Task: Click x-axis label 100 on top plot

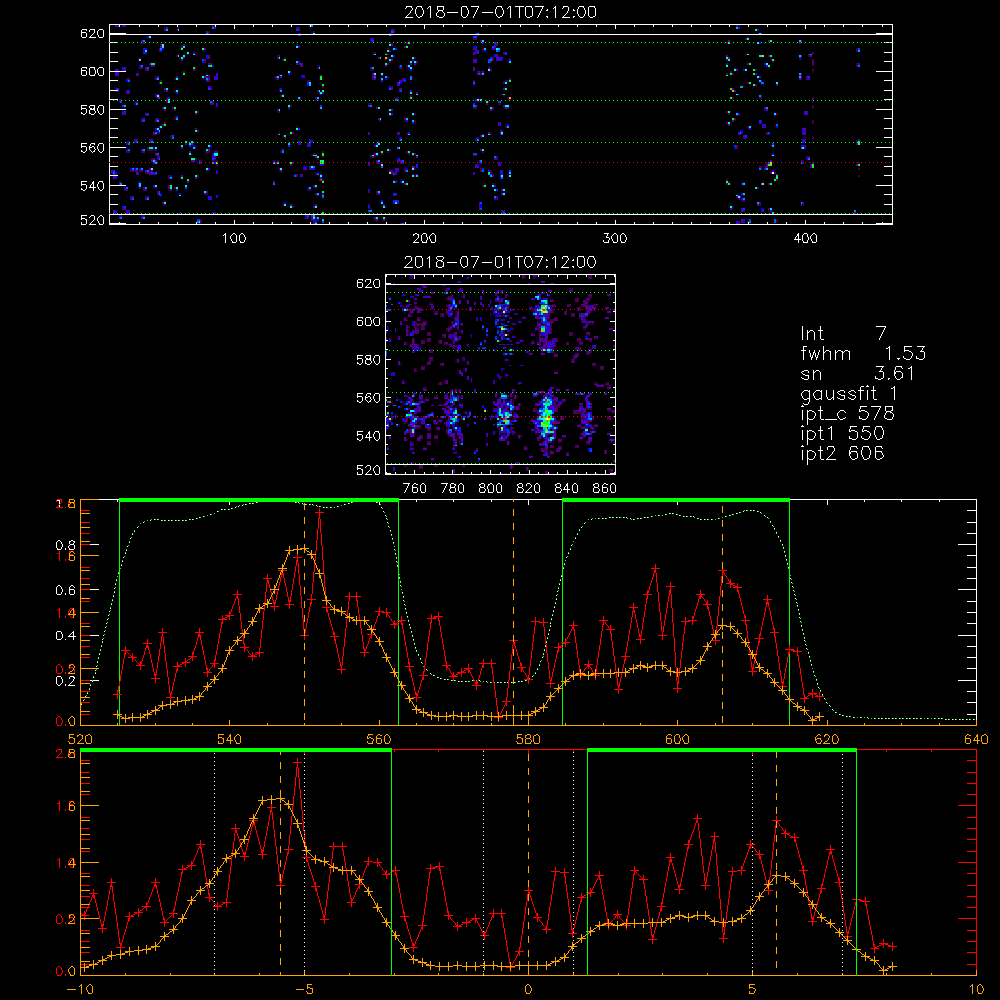Action: point(234,239)
